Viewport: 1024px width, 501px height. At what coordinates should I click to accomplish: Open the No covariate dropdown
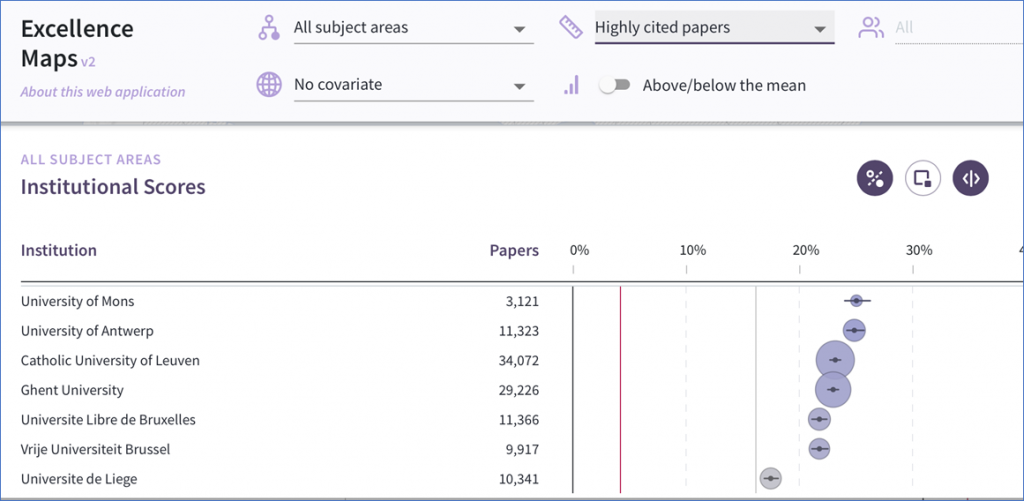tap(413, 86)
